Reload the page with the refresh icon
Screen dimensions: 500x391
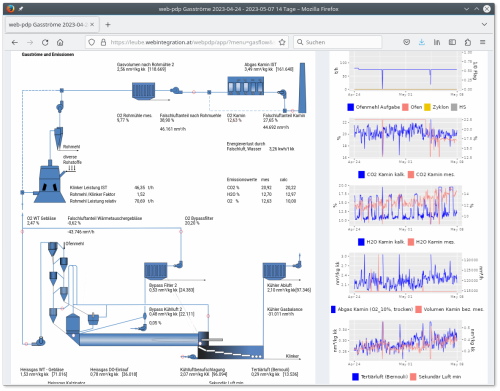(45, 42)
